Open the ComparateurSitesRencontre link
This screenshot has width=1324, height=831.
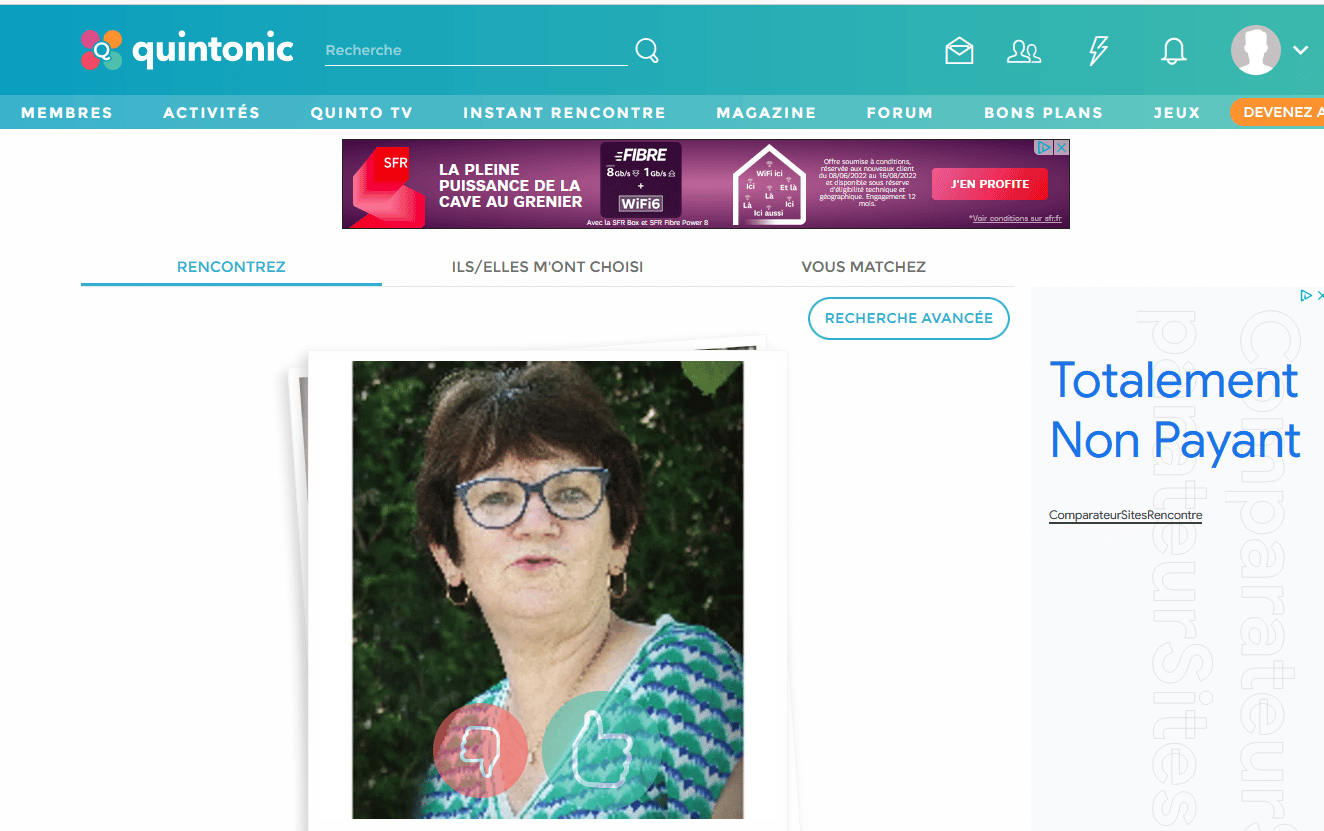pos(1125,516)
